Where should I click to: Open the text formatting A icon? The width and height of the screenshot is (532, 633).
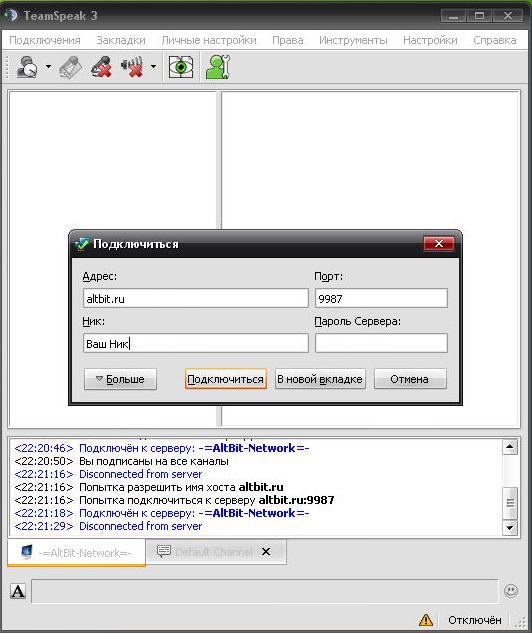point(18,591)
